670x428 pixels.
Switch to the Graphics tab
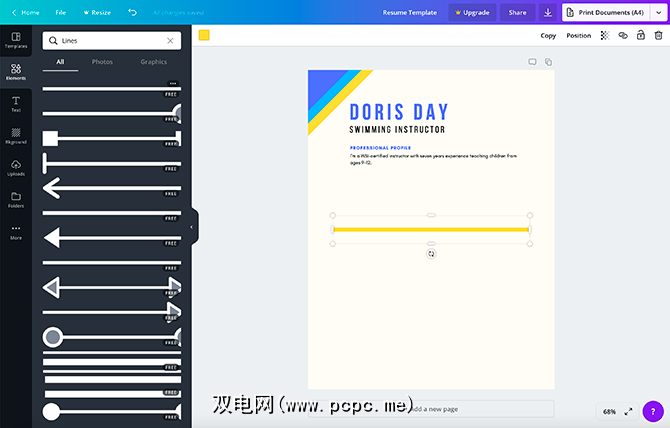pyautogui.click(x=154, y=62)
